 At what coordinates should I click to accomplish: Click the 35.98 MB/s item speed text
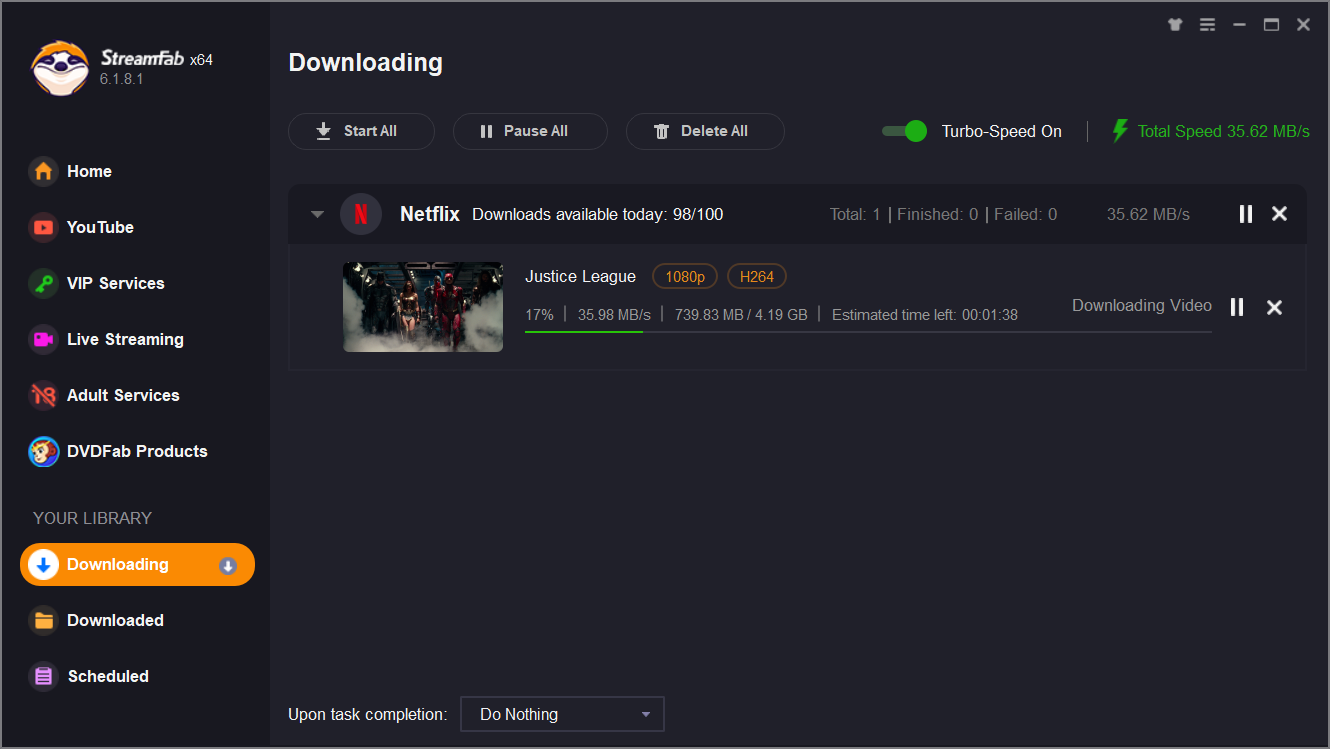(x=614, y=315)
